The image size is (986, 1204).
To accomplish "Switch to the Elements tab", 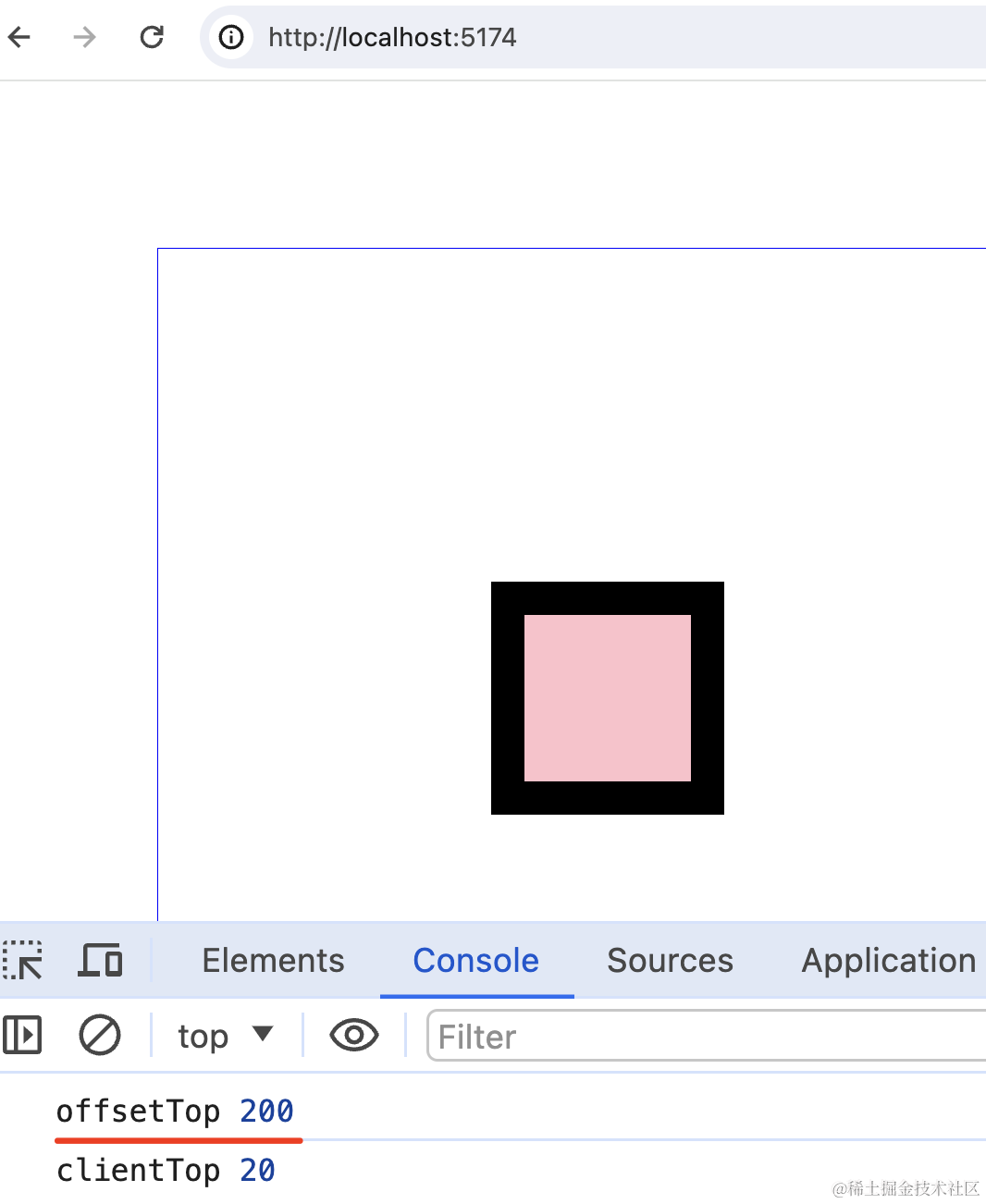I will coord(273,961).
